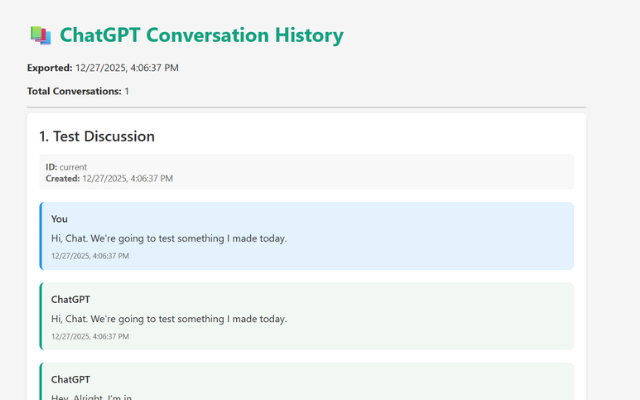This screenshot has height=400, width=640.
Task: Click the Created date value
Action: pos(128,178)
